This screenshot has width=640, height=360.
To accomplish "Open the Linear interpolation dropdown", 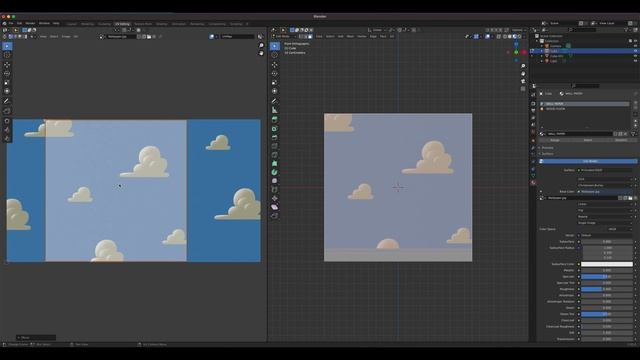I will coord(606,204).
